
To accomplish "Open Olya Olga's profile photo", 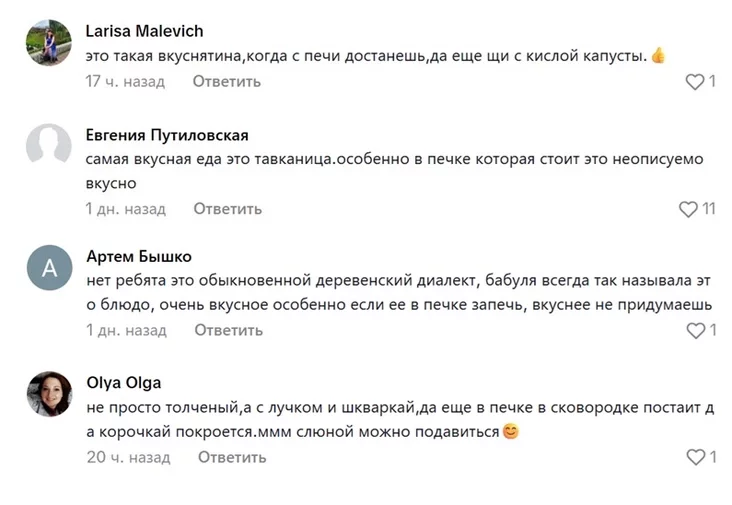I will pos(49,395).
